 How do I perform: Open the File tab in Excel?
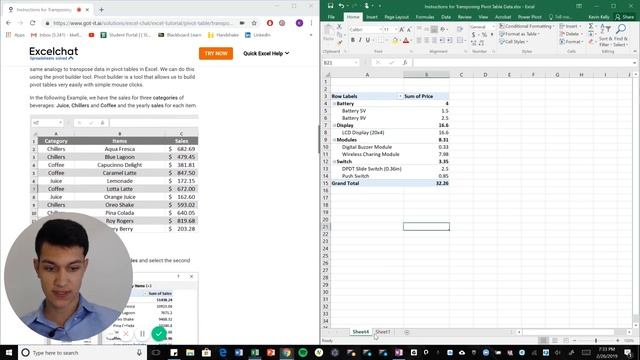point(331,17)
